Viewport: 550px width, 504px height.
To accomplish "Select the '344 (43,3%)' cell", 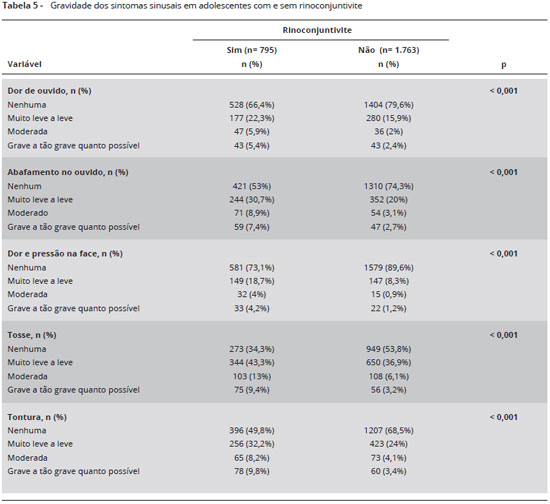I will 252,362.
